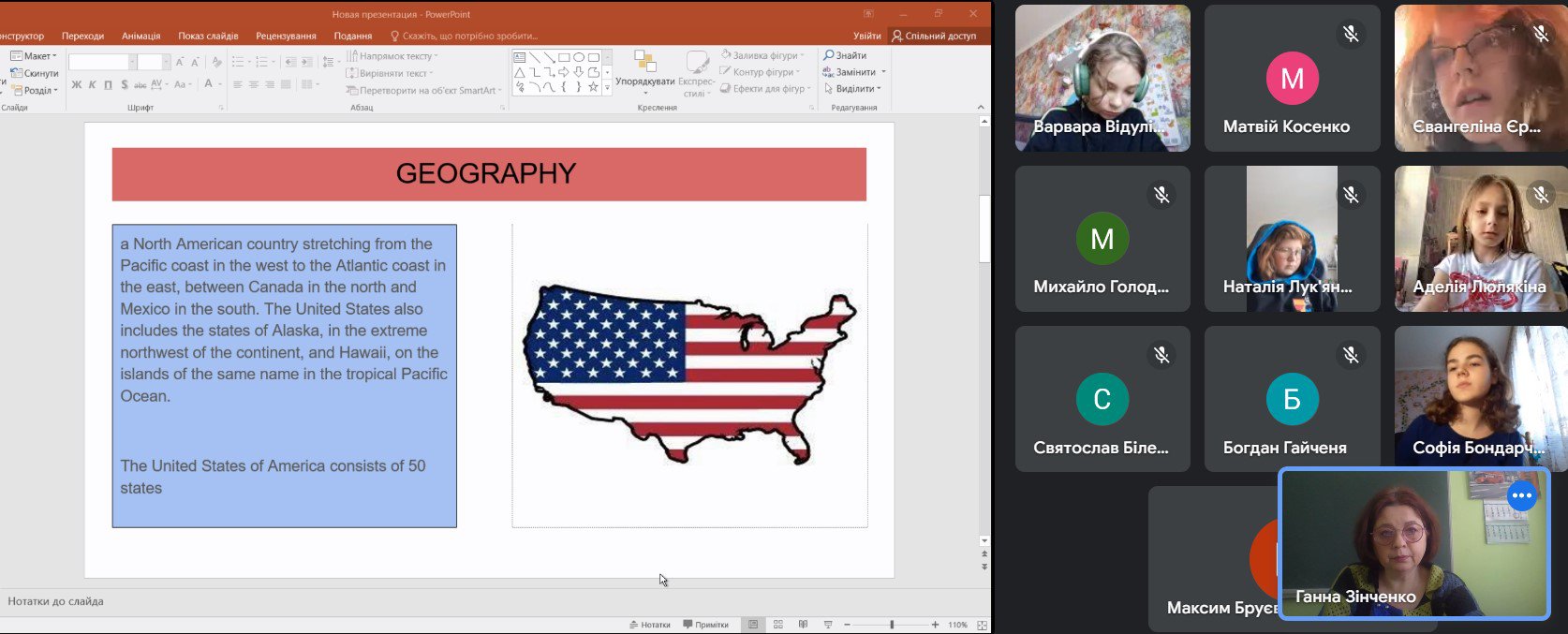
Task: Click the Знайти find button
Action: [x=845, y=55]
